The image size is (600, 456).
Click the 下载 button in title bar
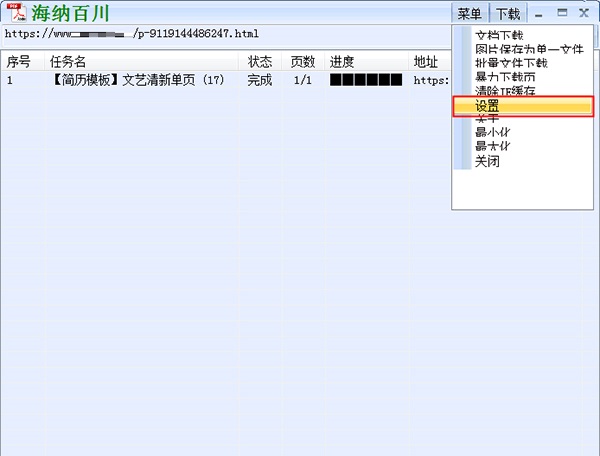[508, 14]
